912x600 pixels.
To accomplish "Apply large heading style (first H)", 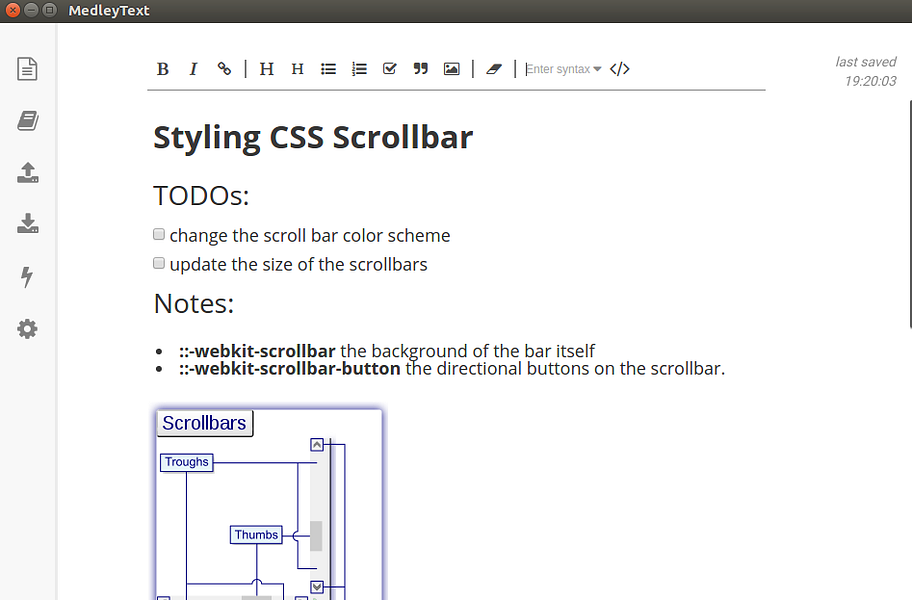I will [266, 69].
